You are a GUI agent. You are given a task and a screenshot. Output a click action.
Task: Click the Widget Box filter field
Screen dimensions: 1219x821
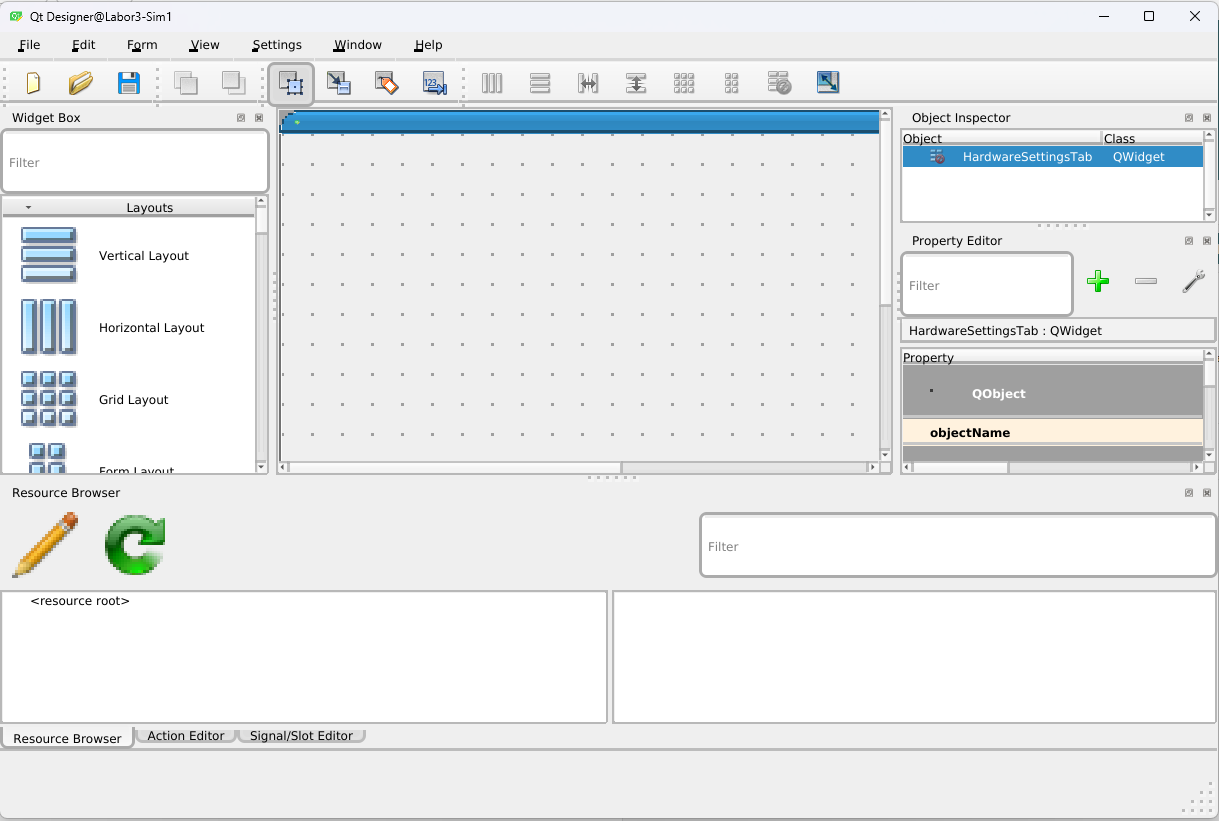(x=135, y=162)
